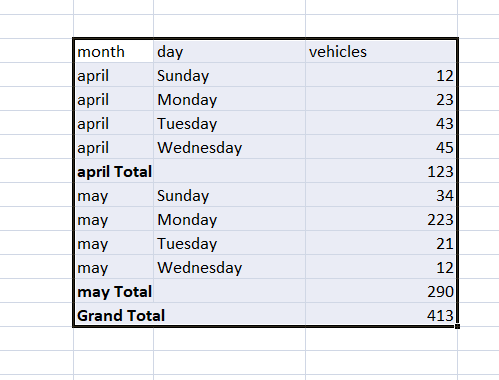The height and width of the screenshot is (380, 499).
Task: Select the Grand Total value 413
Action: click(381, 315)
